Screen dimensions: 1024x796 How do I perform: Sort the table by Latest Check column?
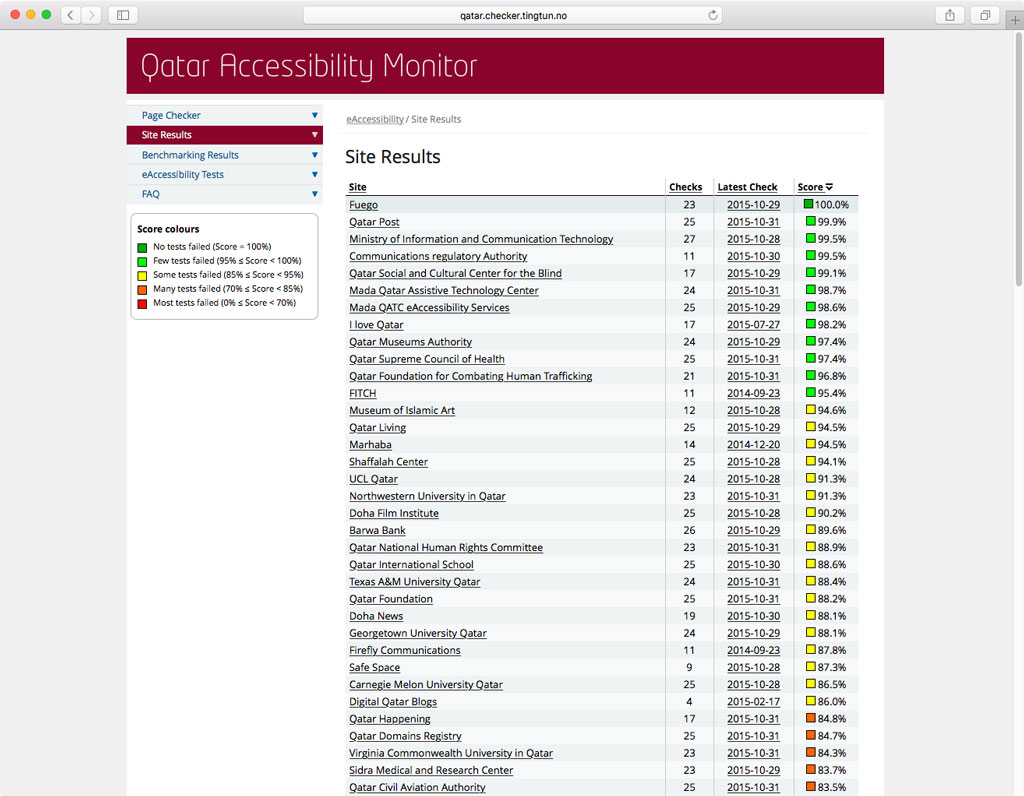(x=747, y=187)
